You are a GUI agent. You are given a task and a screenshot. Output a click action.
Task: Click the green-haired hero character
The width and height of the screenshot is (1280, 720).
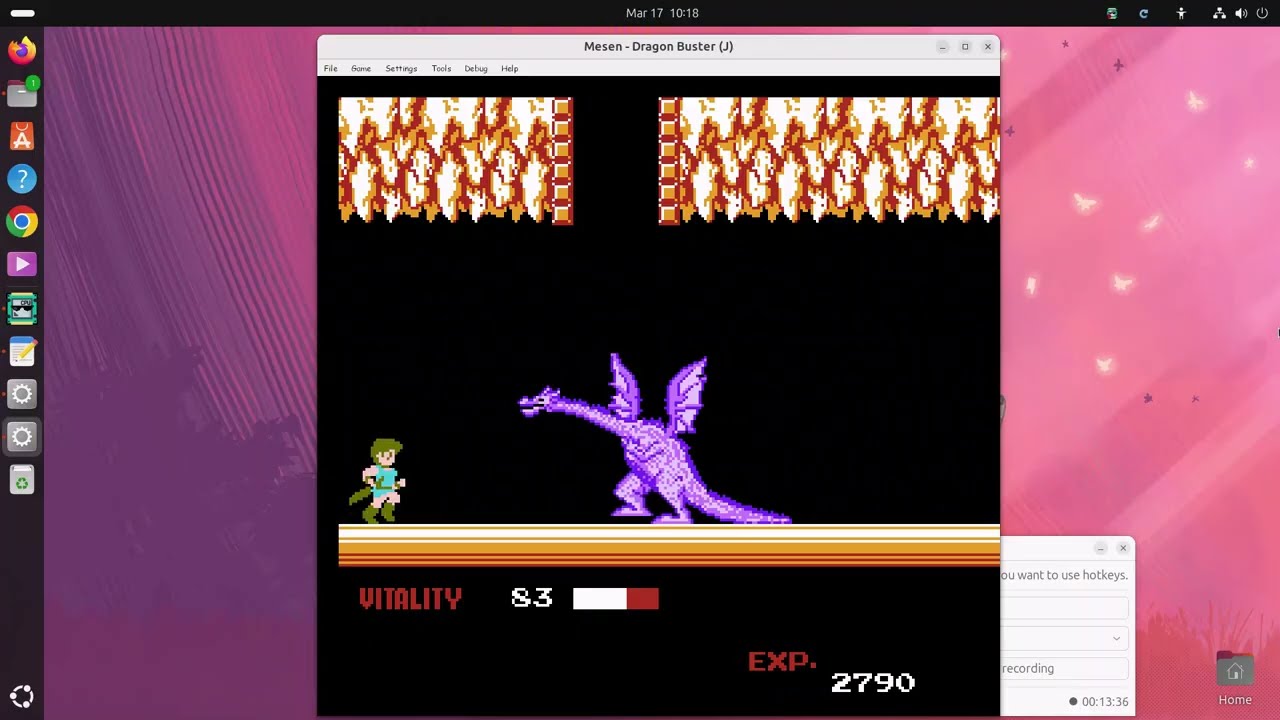pyautogui.click(x=378, y=481)
